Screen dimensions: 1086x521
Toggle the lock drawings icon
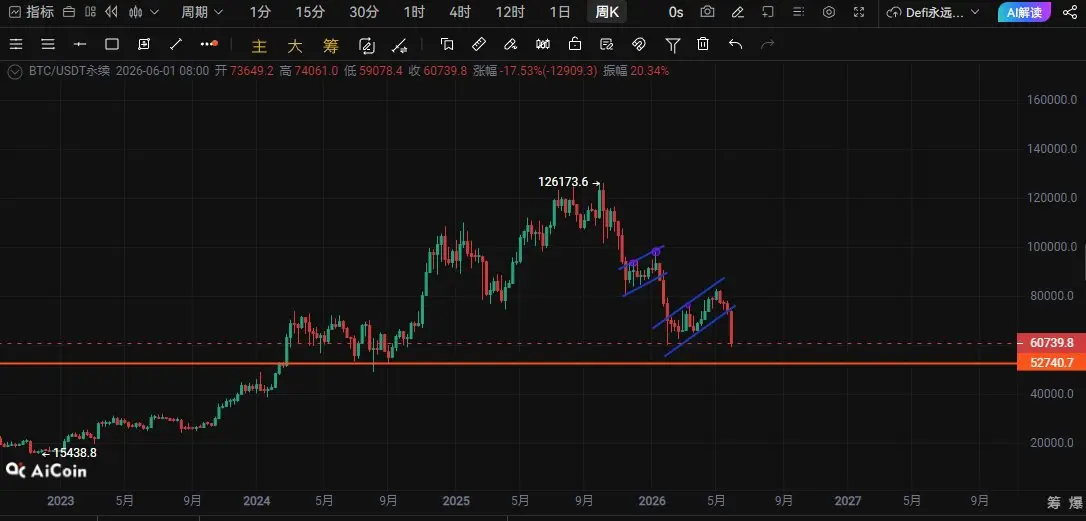tap(575, 44)
